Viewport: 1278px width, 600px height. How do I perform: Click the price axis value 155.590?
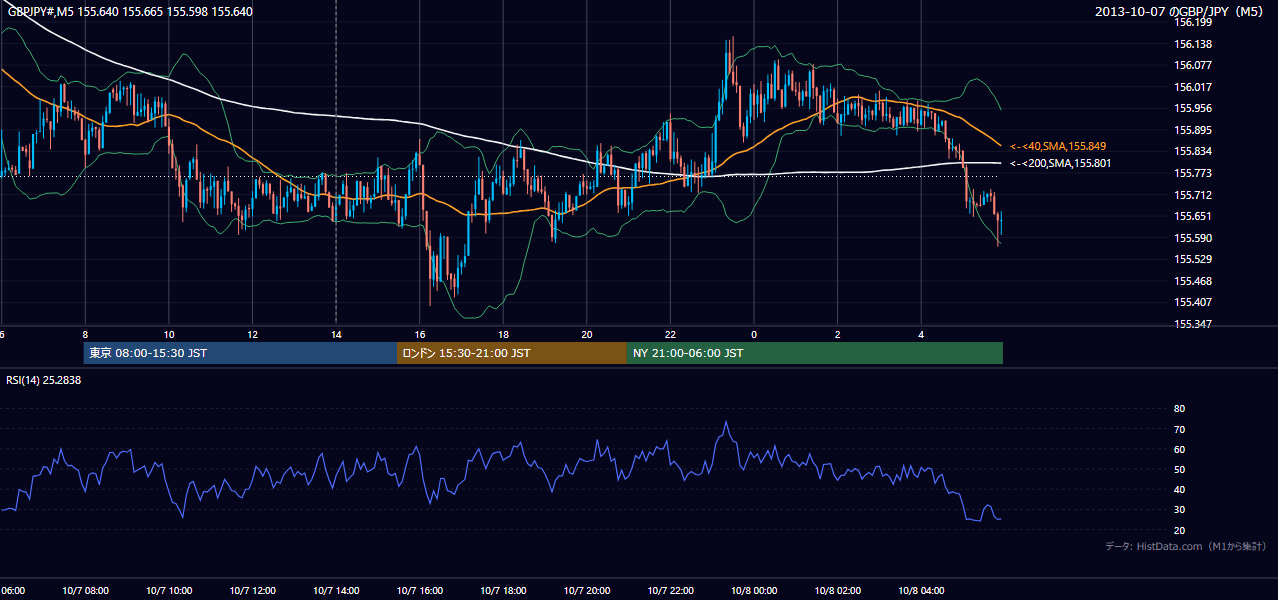1193,238
